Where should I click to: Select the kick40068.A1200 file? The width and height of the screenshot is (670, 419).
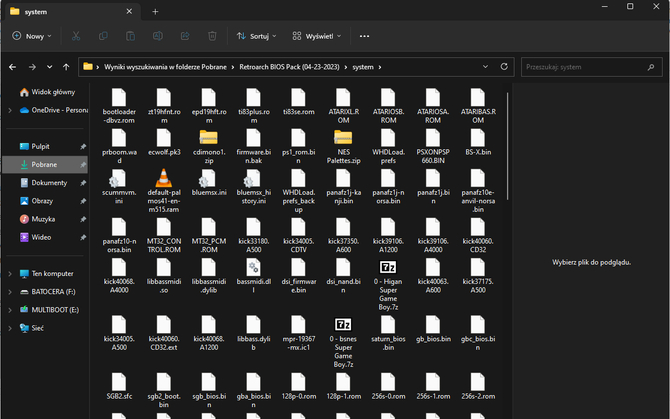click(209, 334)
